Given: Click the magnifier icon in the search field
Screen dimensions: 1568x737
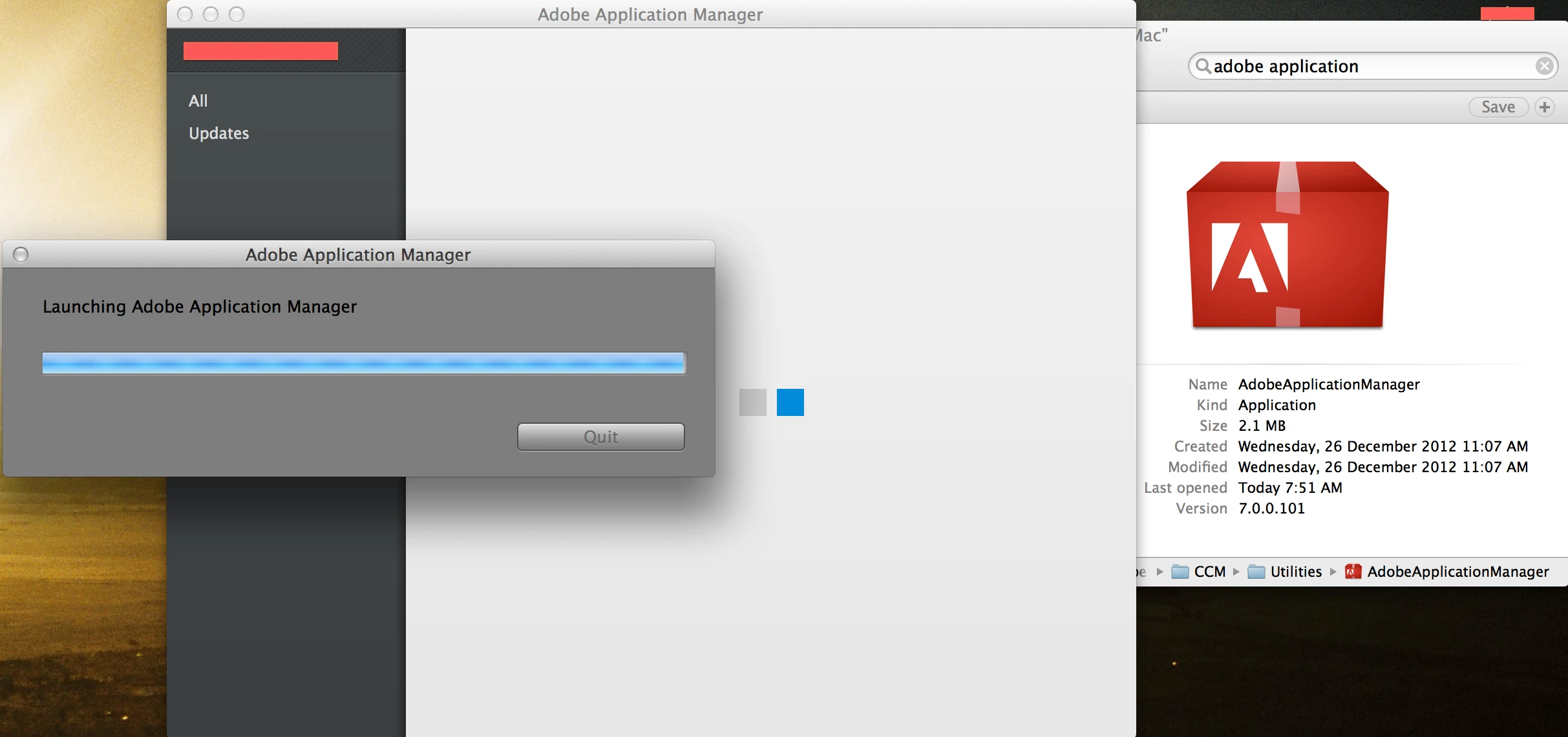Looking at the screenshot, I should pyautogui.click(x=1202, y=66).
